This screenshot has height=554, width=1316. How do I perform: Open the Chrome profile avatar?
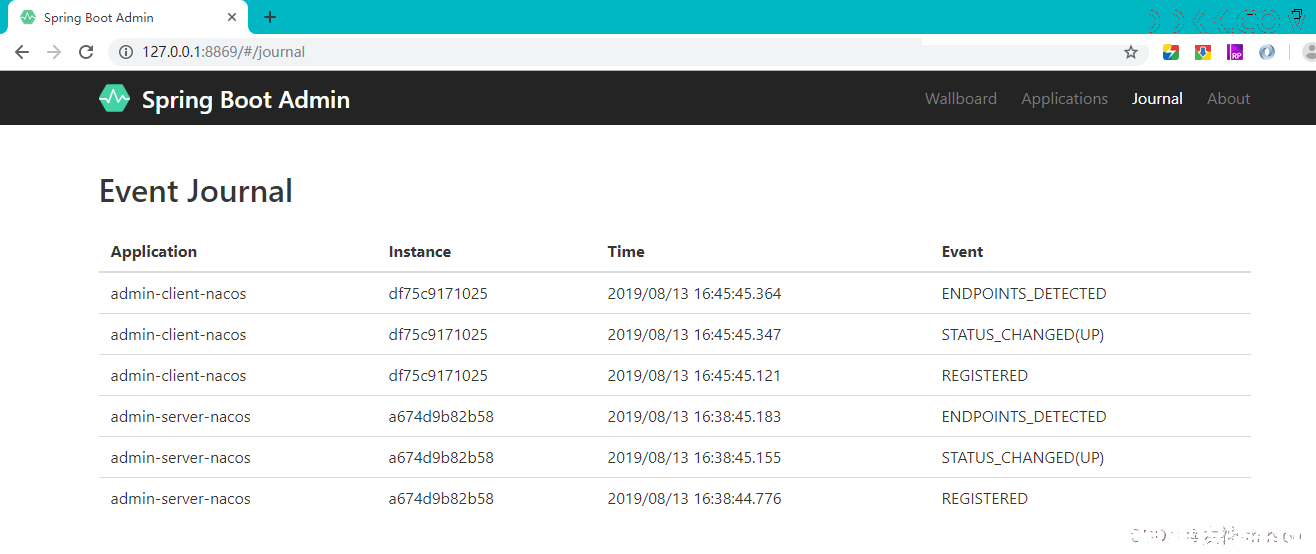[x=1308, y=52]
